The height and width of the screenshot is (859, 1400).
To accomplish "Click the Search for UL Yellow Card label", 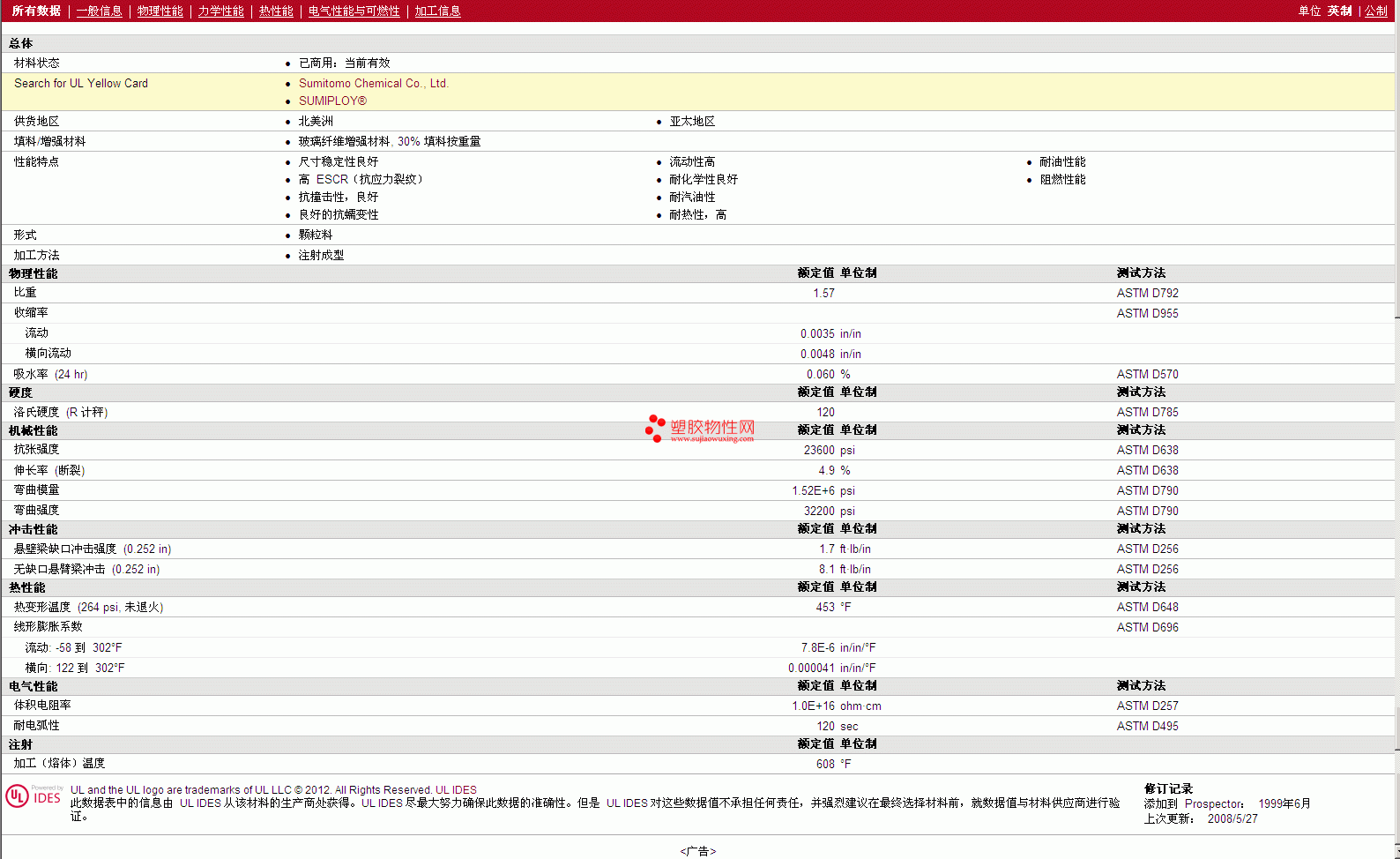I will 81,83.
